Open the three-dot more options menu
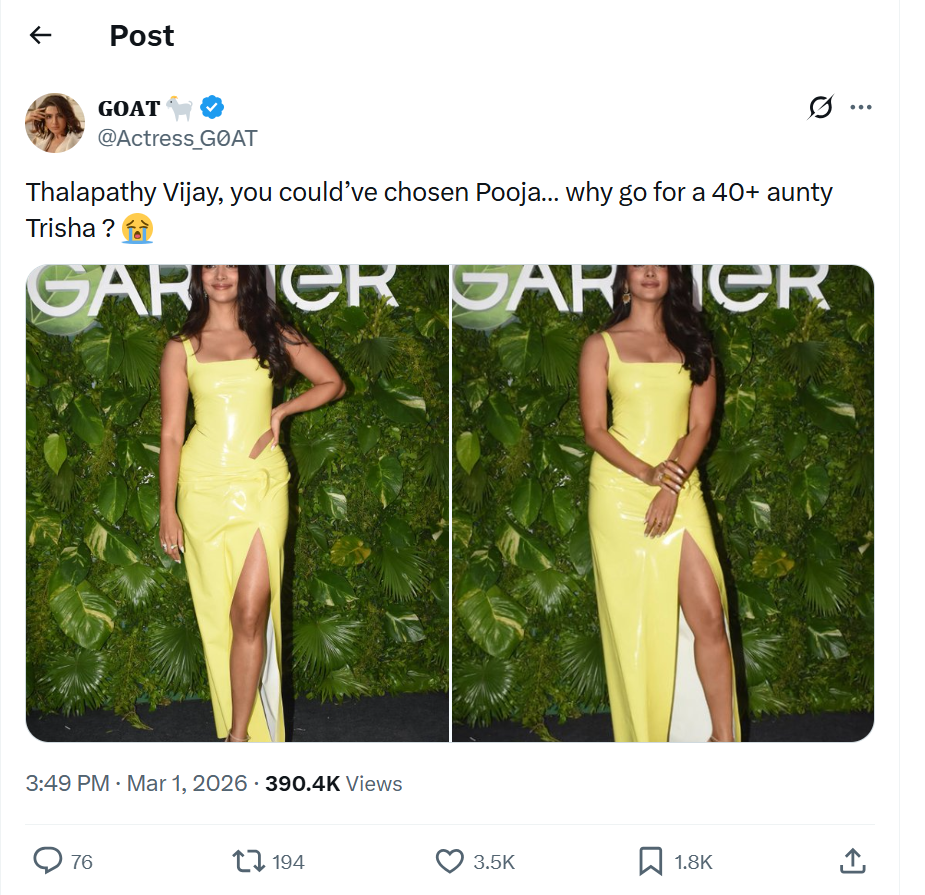The height and width of the screenshot is (895, 925). point(860,108)
